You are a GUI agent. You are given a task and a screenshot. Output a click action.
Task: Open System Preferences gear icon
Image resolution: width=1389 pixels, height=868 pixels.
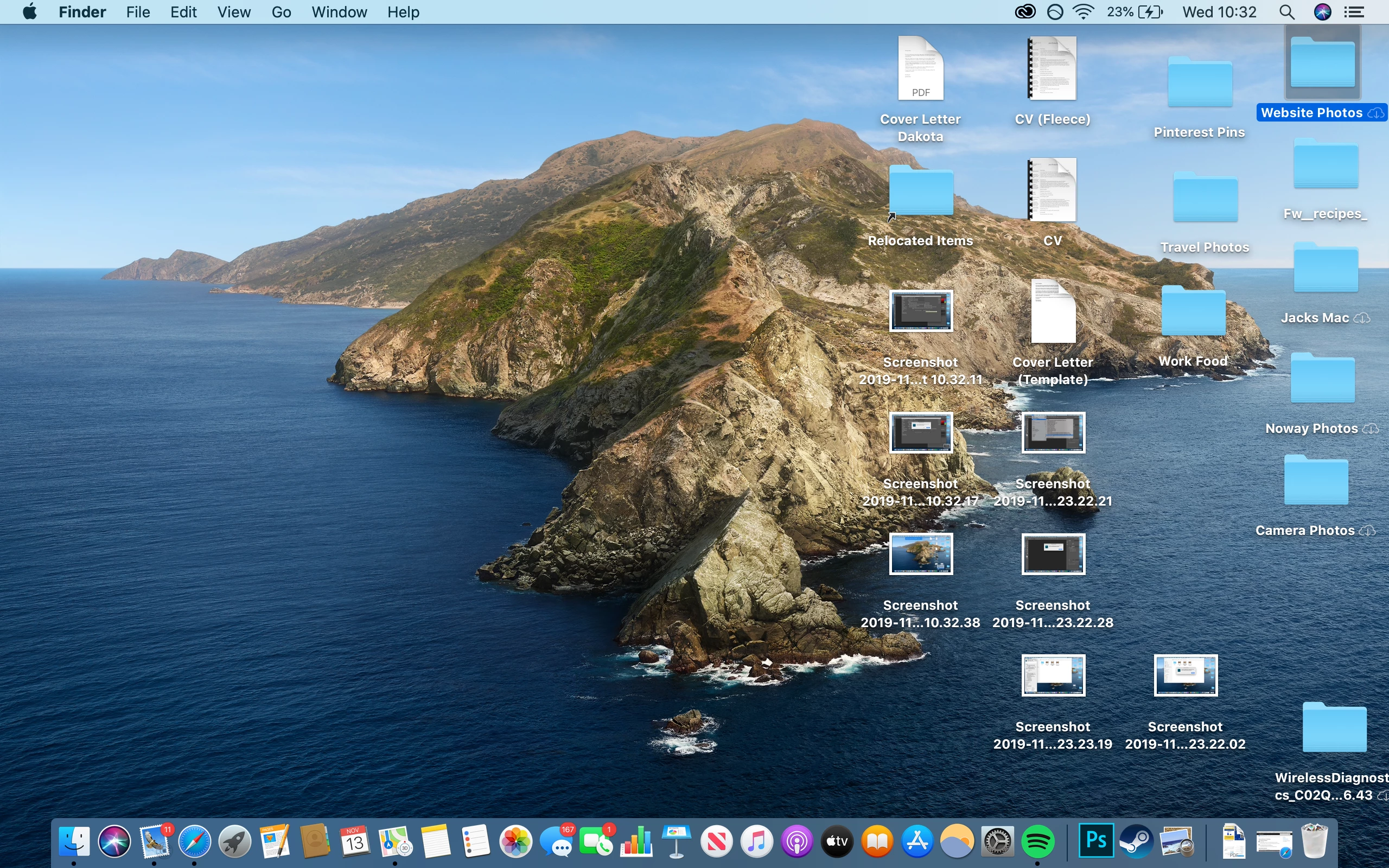tap(998, 841)
